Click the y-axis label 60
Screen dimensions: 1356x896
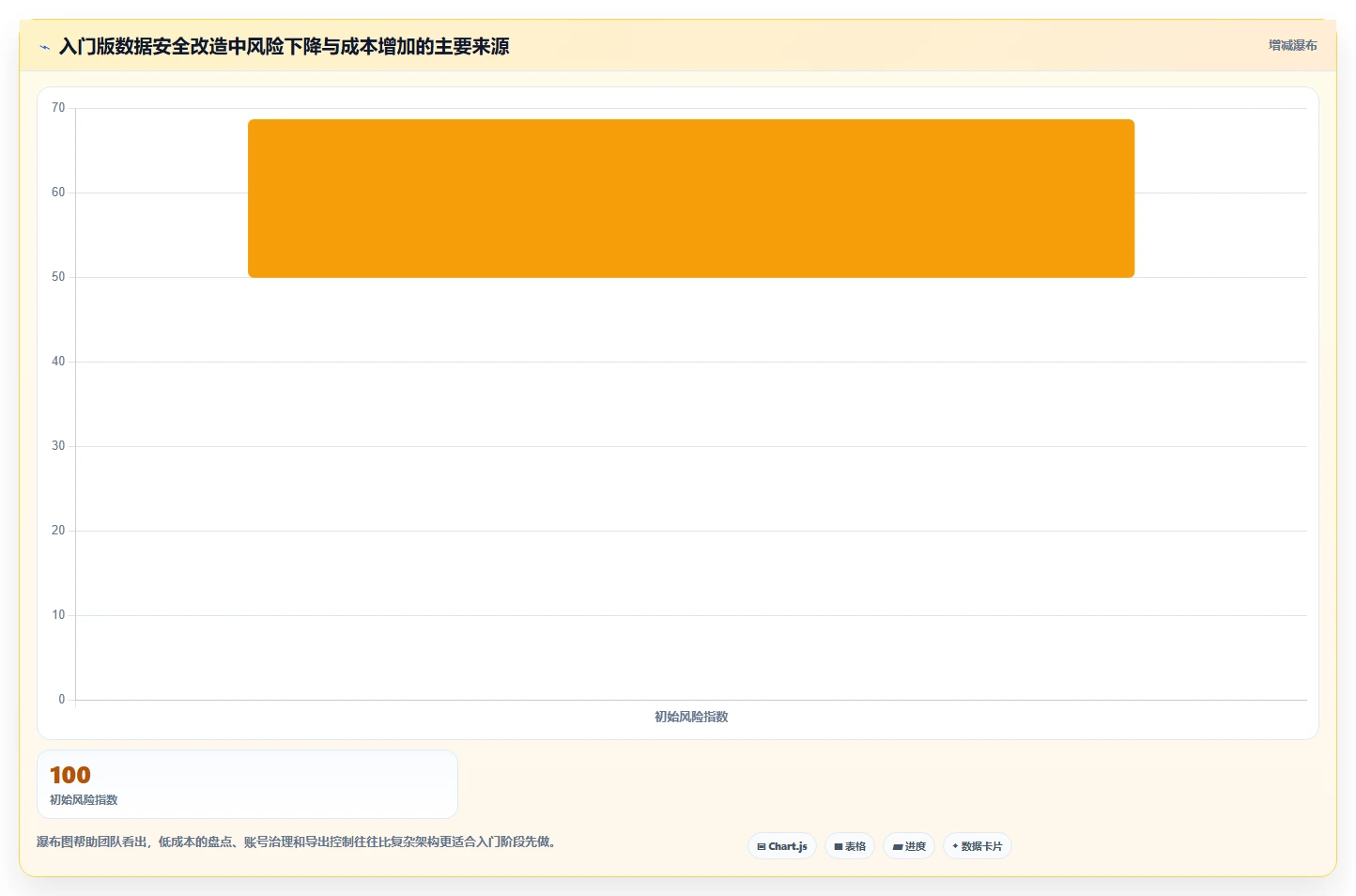(58, 193)
